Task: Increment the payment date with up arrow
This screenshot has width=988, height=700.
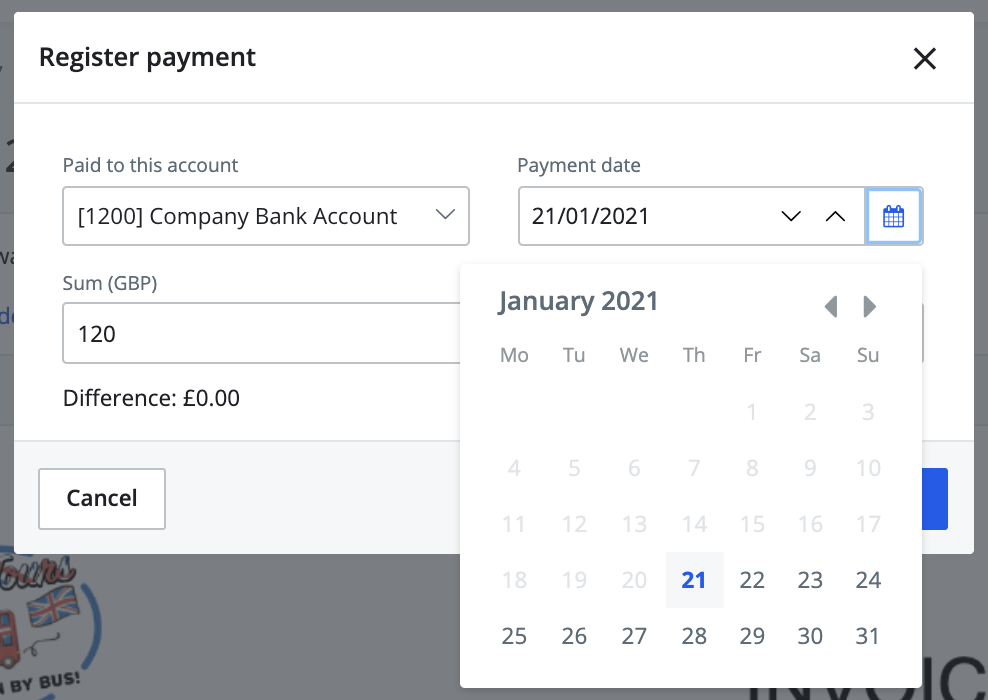Action: pyautogui.click(x=836, y=216)
